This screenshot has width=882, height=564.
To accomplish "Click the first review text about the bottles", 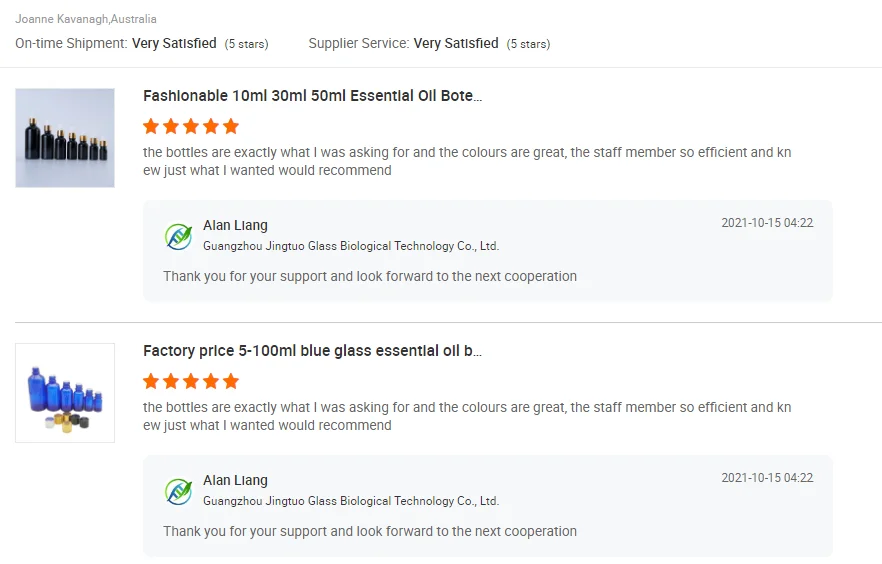I will coord(467,162).
